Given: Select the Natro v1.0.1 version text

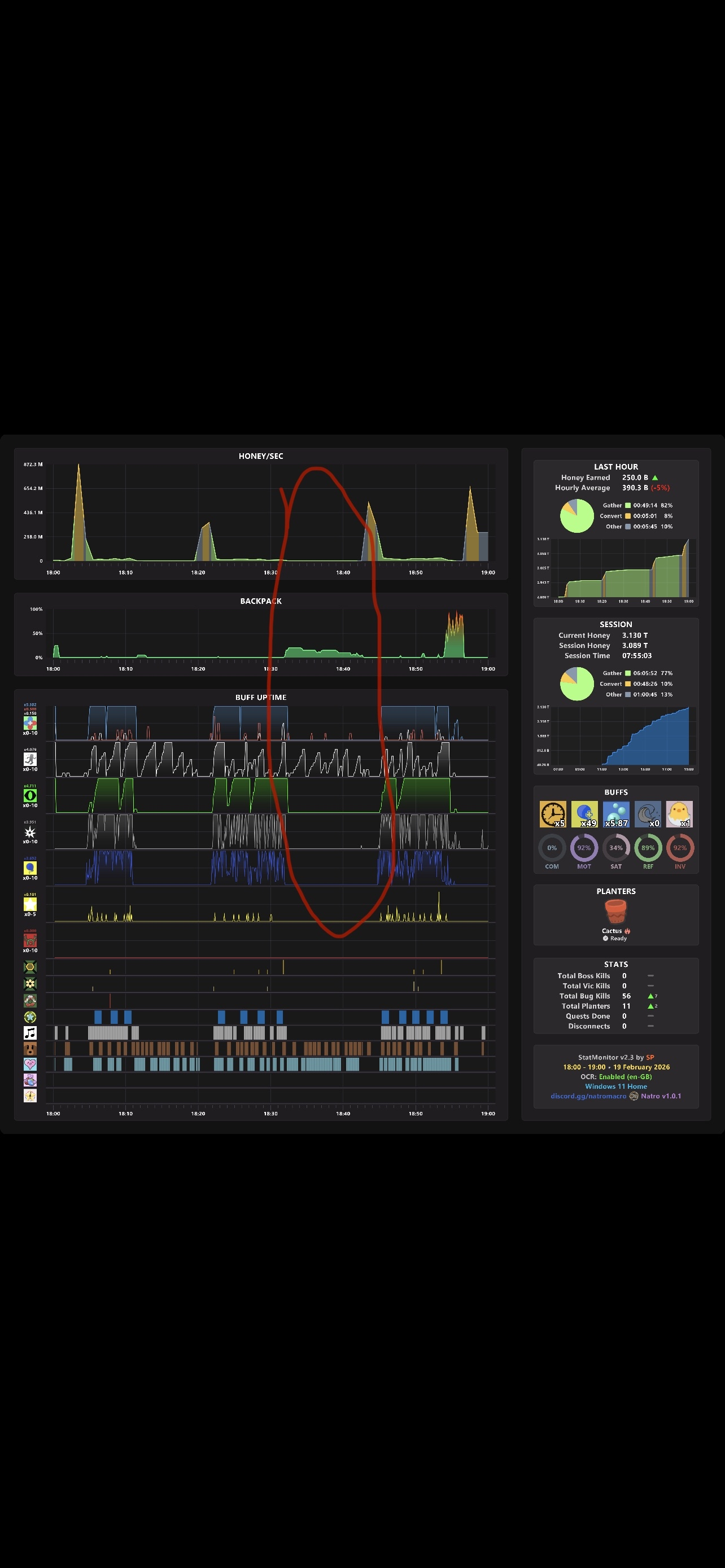Looking at the screenshot, I should click(661, 1096).
